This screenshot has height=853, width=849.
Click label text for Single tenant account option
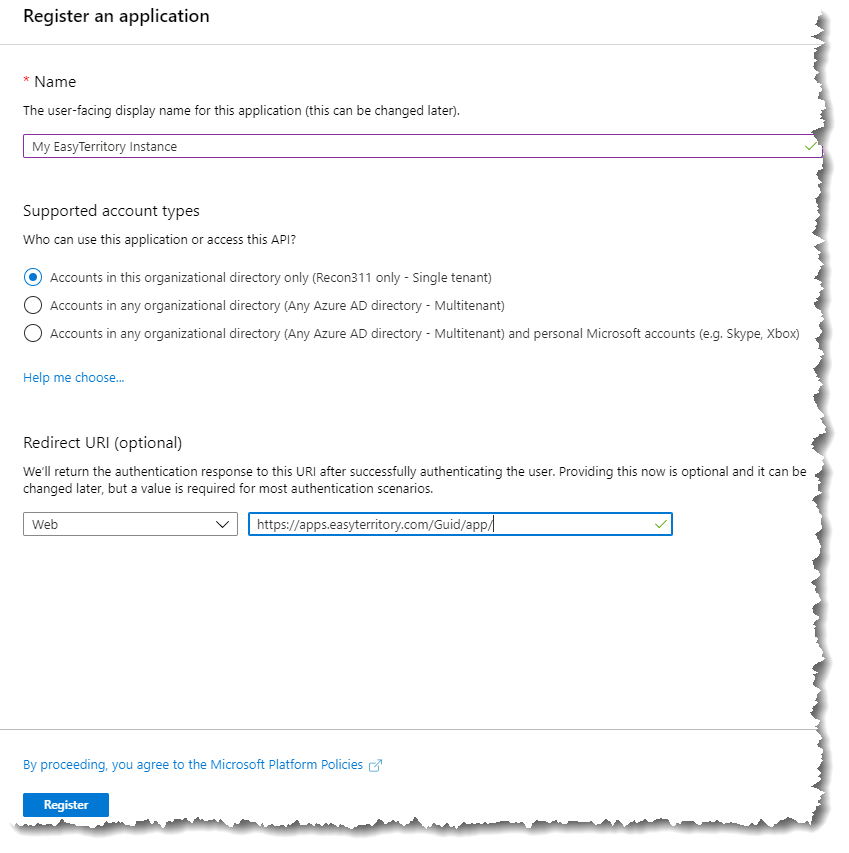point(271,277)
